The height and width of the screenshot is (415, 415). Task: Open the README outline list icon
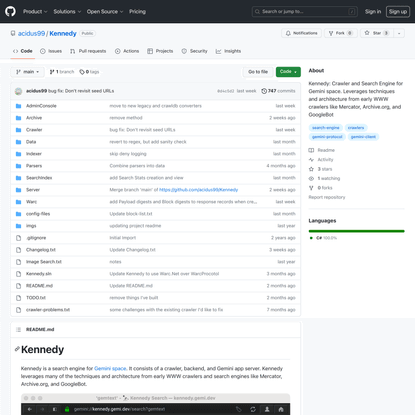[x=19, y=330]
